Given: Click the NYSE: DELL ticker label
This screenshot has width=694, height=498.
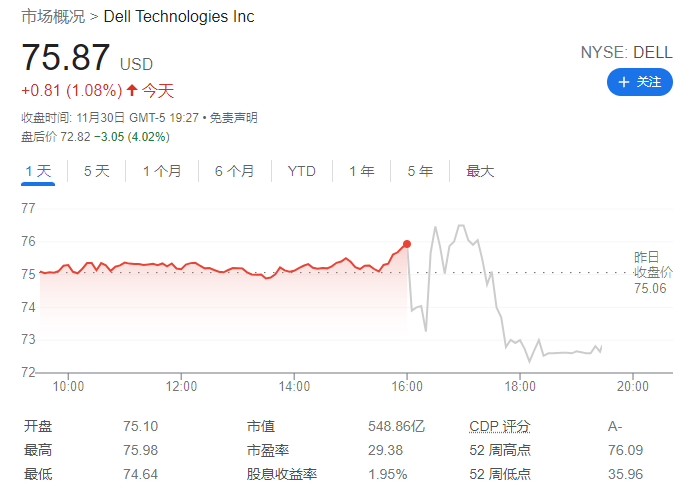Looking at the screenshot, I should tap(627, 52).
